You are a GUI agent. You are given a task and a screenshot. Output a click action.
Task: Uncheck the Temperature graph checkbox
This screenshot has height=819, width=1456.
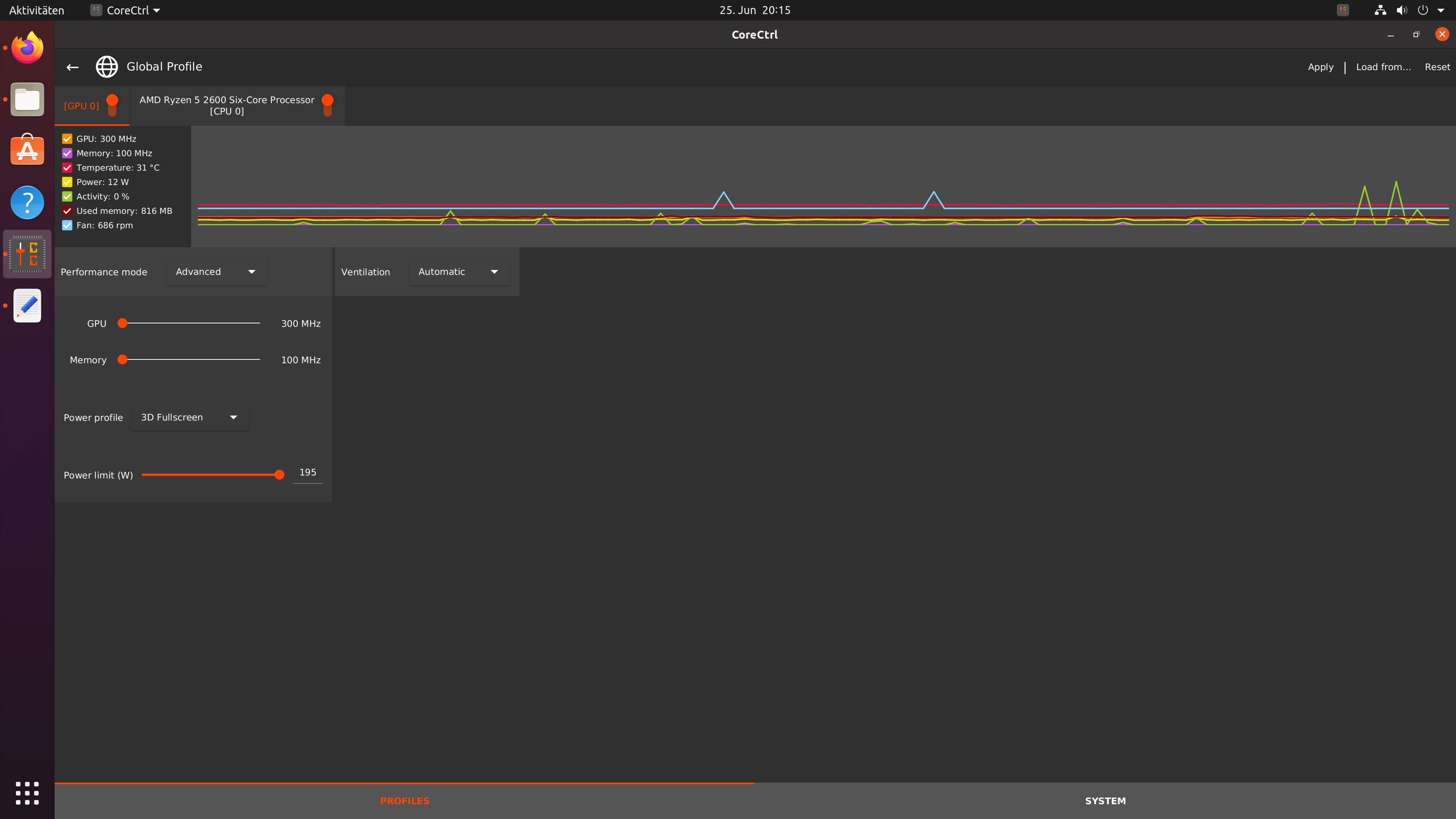point(67,168)
